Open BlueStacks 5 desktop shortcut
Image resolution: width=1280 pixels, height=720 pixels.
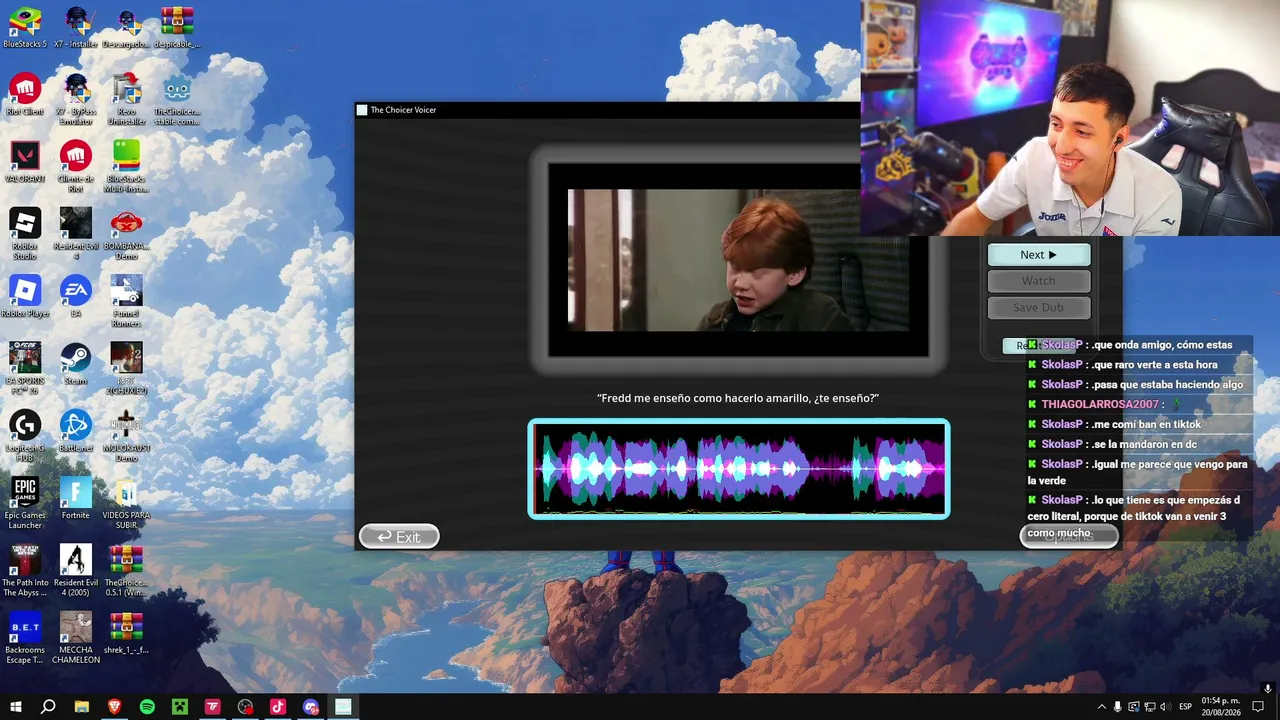(25, 28)
